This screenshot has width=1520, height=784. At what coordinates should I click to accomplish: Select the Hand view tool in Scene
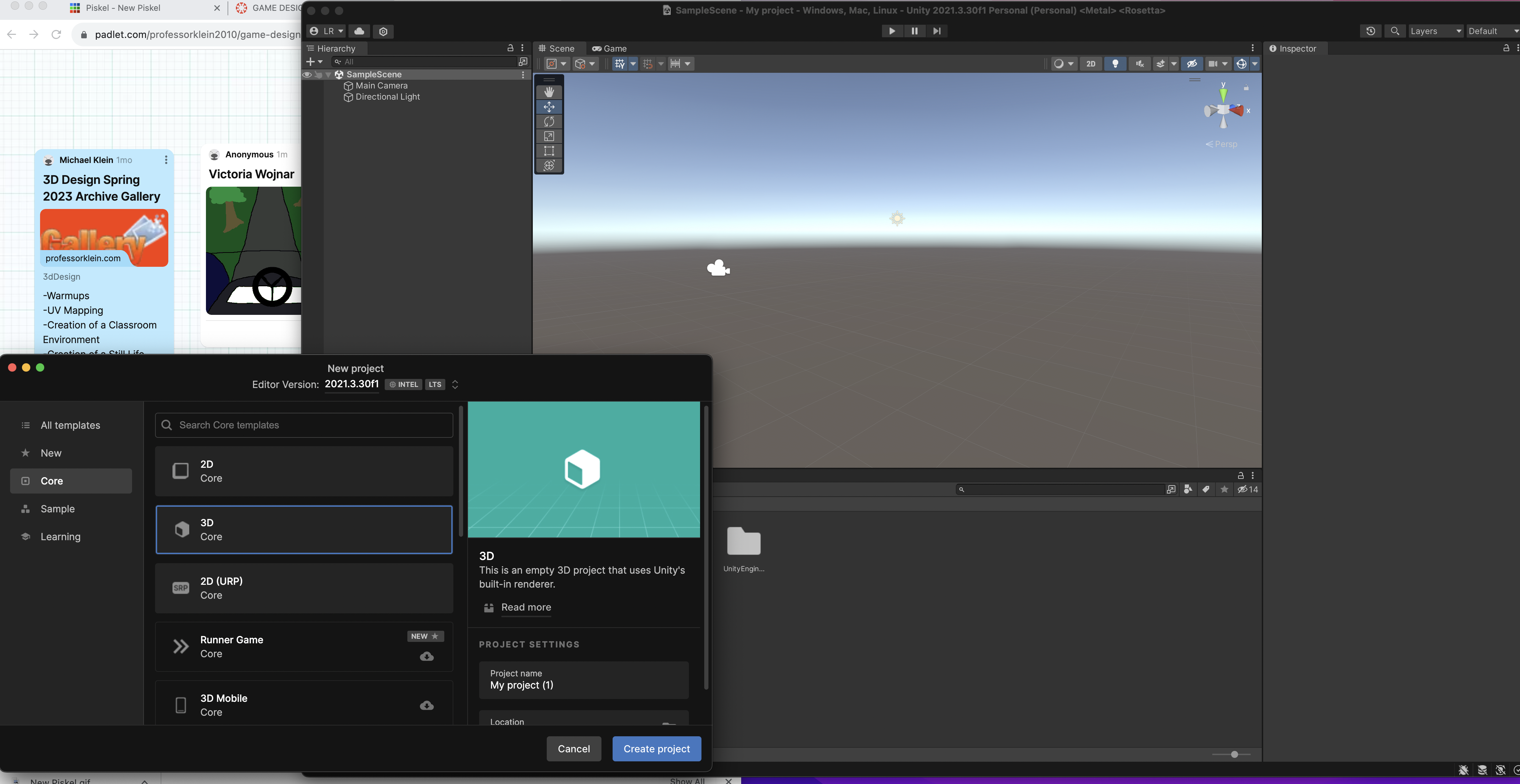click(549, 92)
